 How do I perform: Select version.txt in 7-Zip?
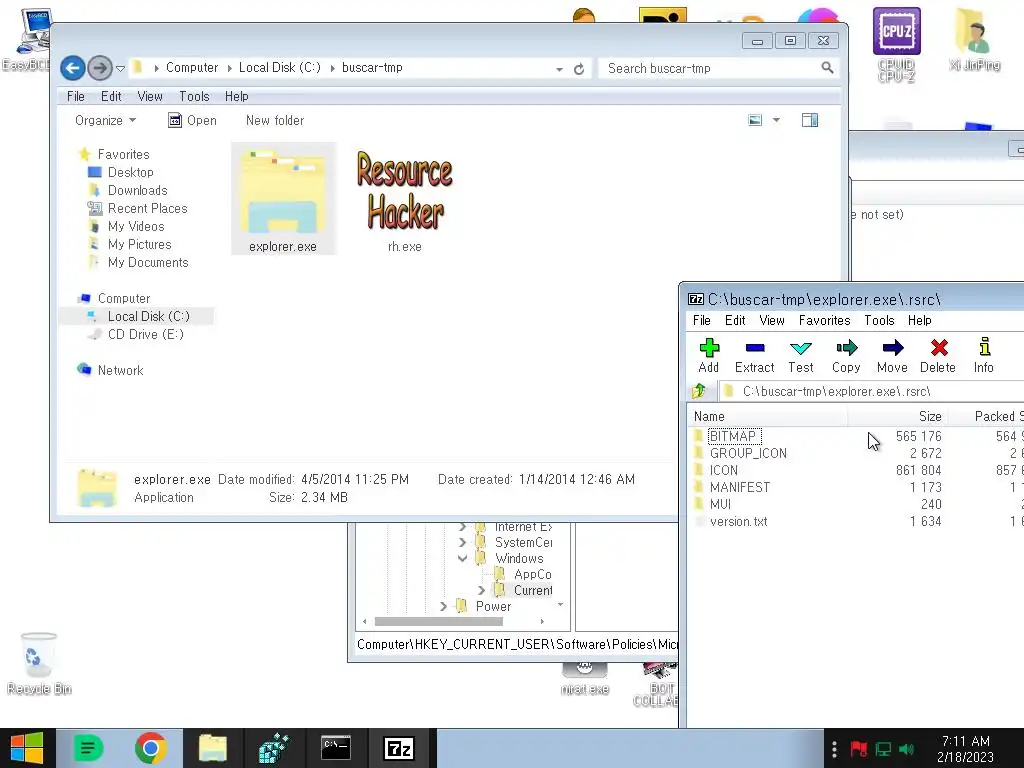[738, 521]
